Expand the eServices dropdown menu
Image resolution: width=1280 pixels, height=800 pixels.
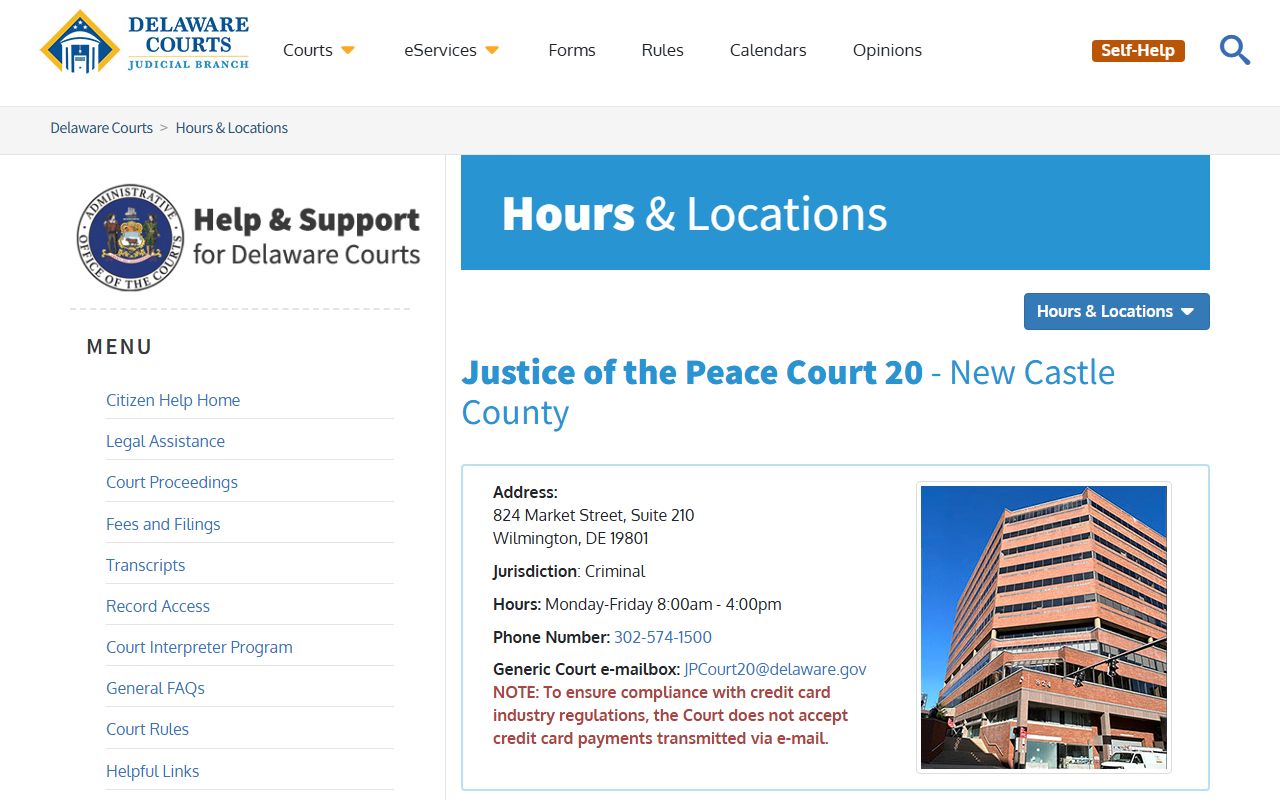pos(451,50)
